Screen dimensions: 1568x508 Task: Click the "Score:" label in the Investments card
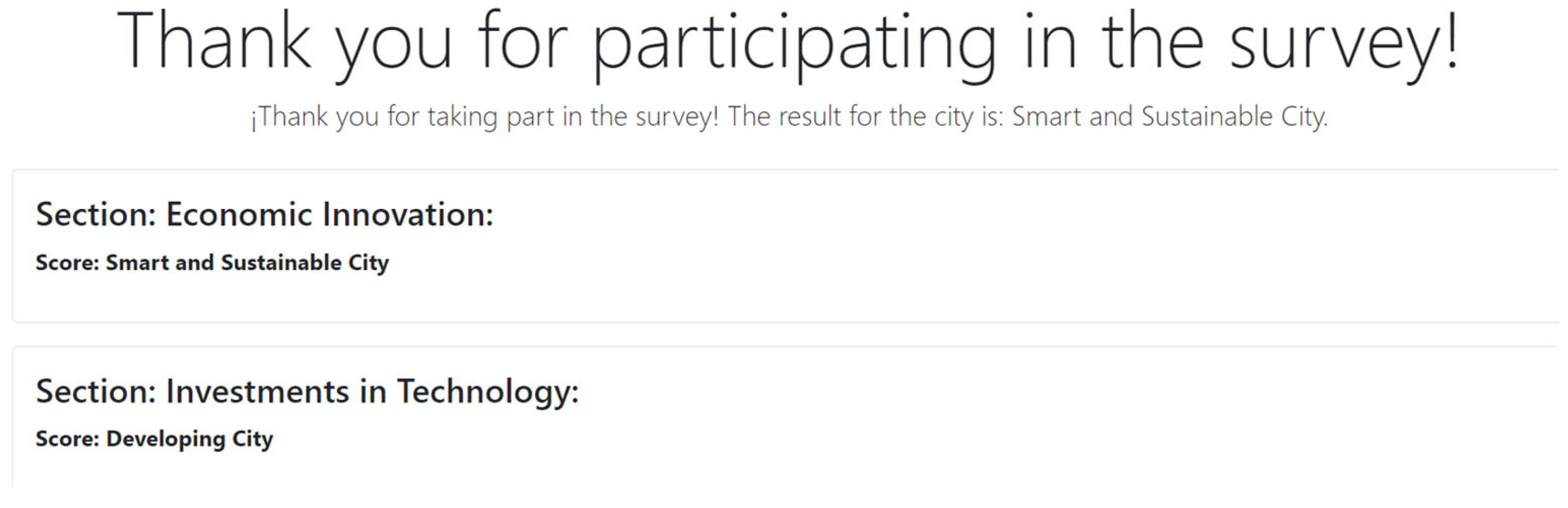point(67,438)
